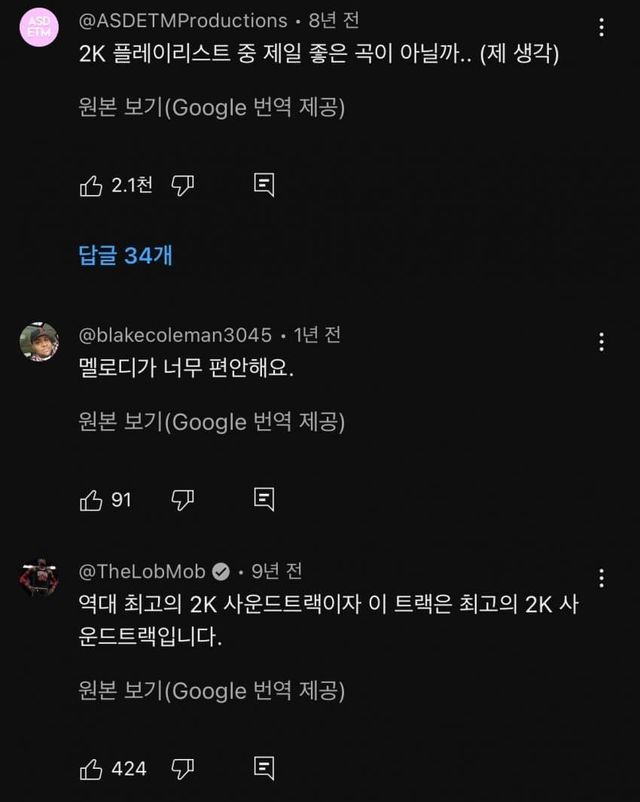The image size is (640, 802).
Task: Open options menu for ASDETMProductions comment
Action: tap(601, 27)
